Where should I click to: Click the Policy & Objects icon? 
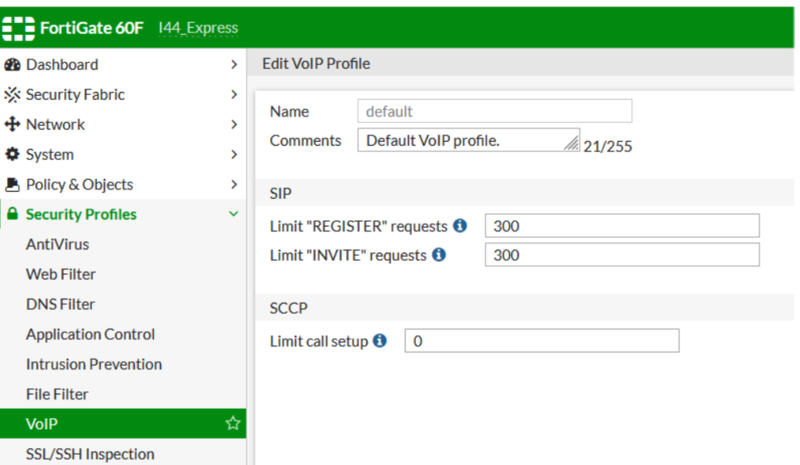pyautogui.click(x=12, y=185)
